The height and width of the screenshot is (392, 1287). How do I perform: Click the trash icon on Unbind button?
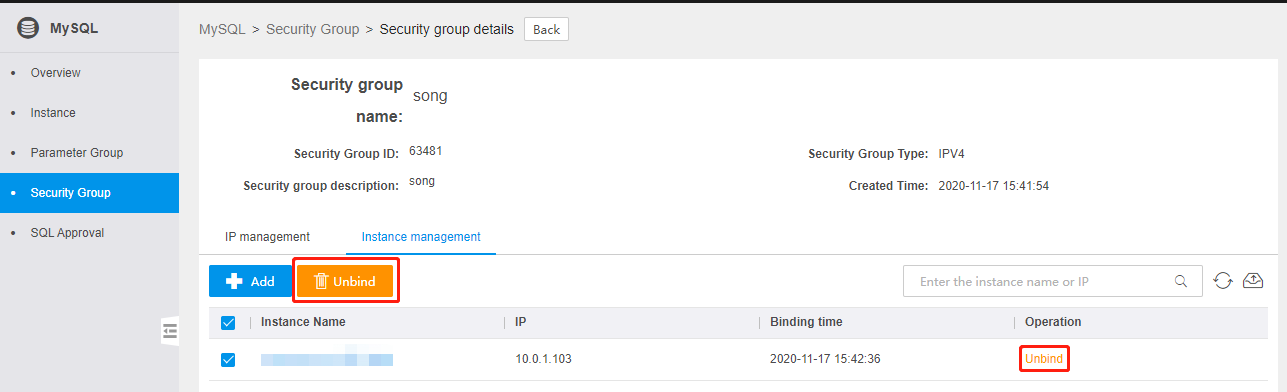coord(321,281)
